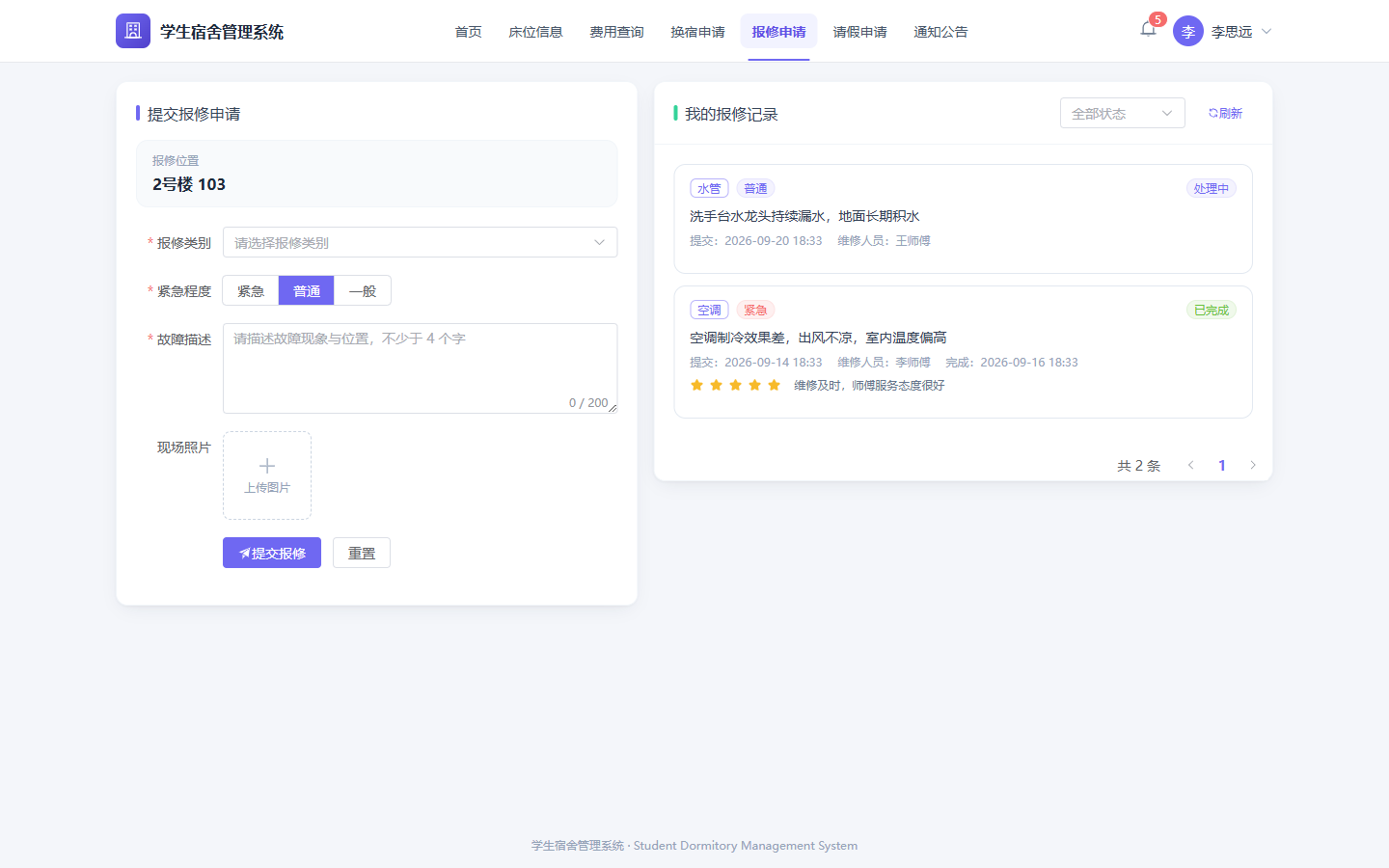Click the user avatar 李
Screen dimensions: 1389x868
click(x=1188, y=31)
